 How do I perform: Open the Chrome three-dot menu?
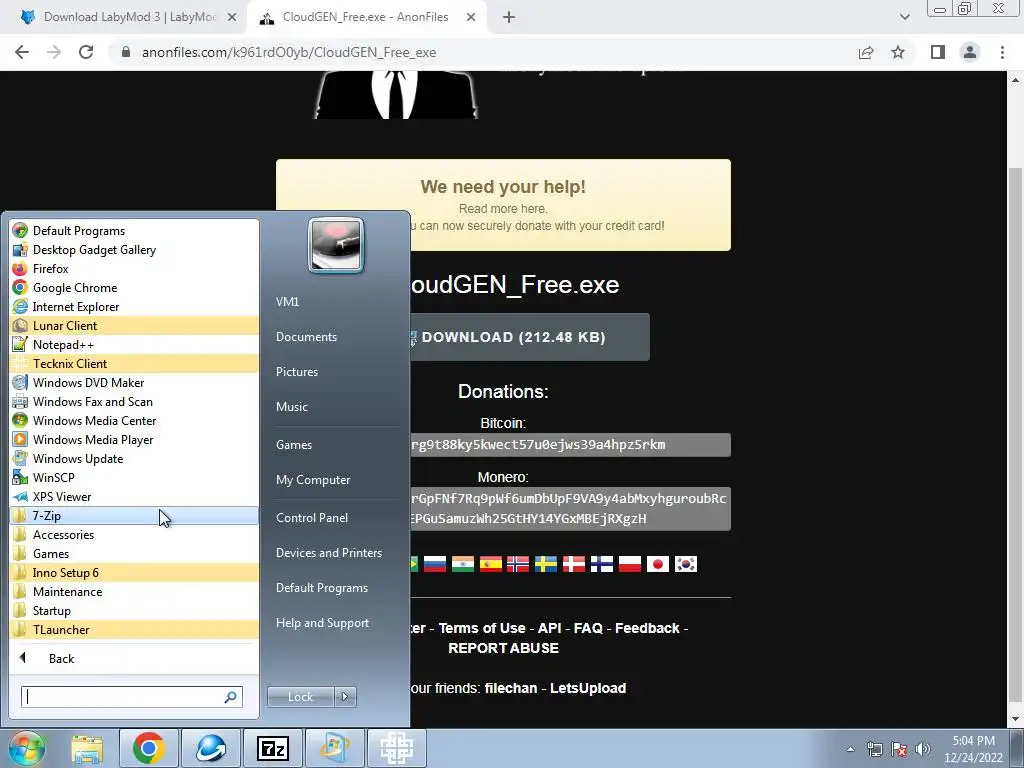pyautogui.click(x=1002, y=52)
